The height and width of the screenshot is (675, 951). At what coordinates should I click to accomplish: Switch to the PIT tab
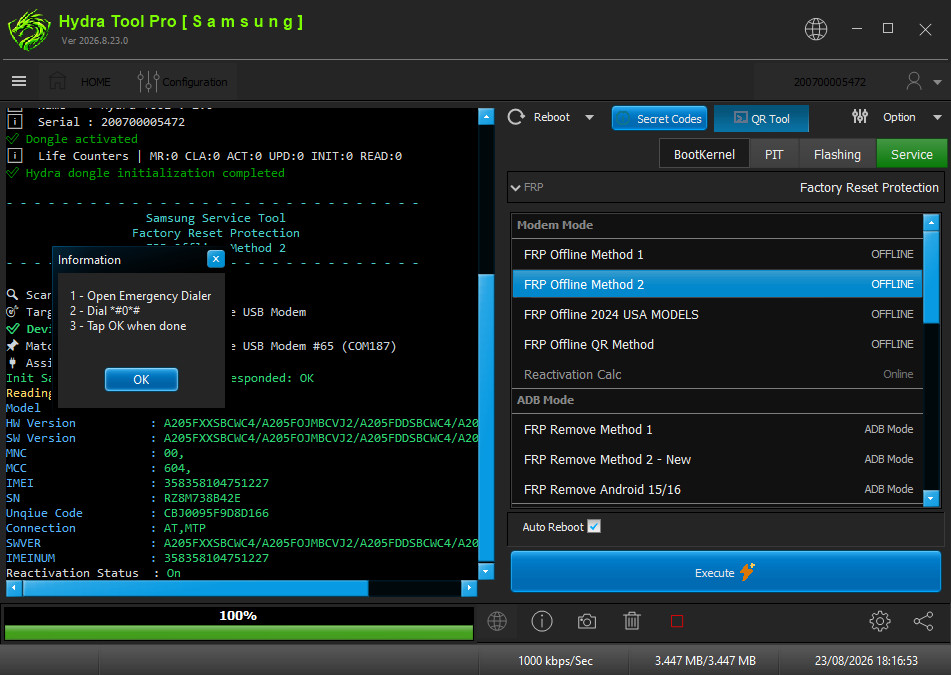pyautogui.click(x=774, y=154)
